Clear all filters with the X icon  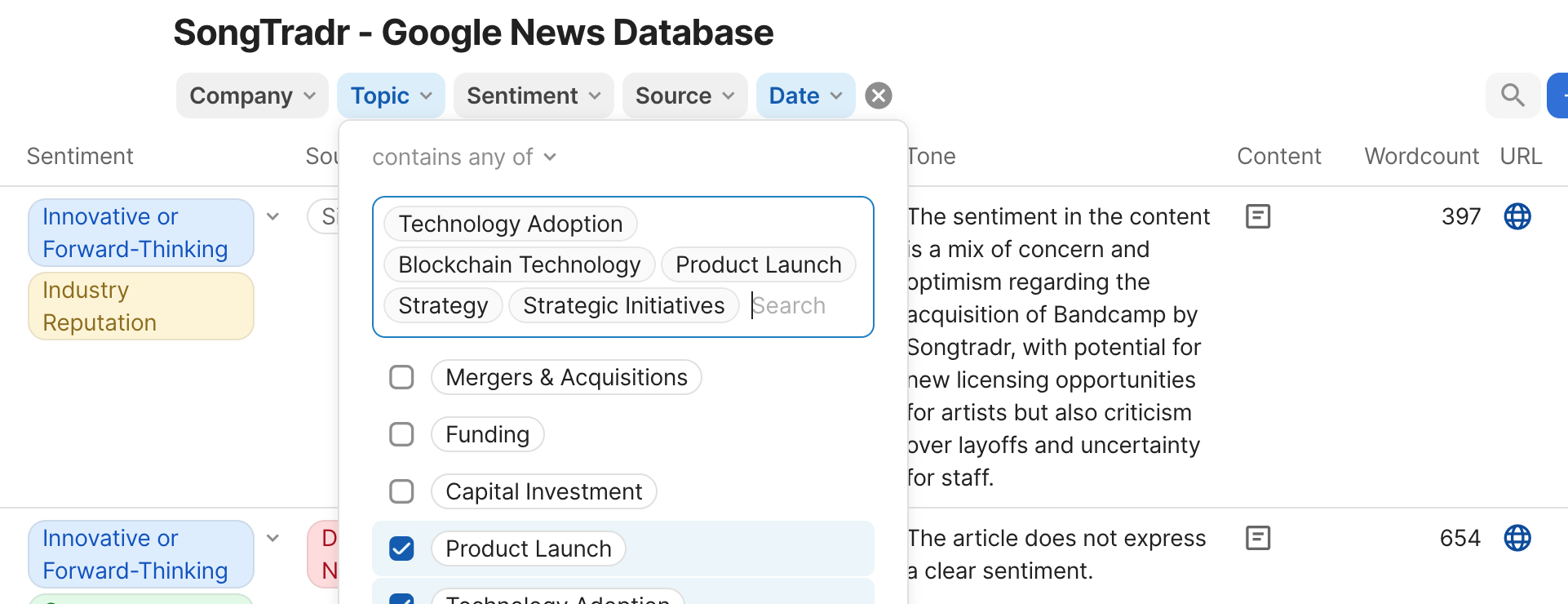point(878,95)
